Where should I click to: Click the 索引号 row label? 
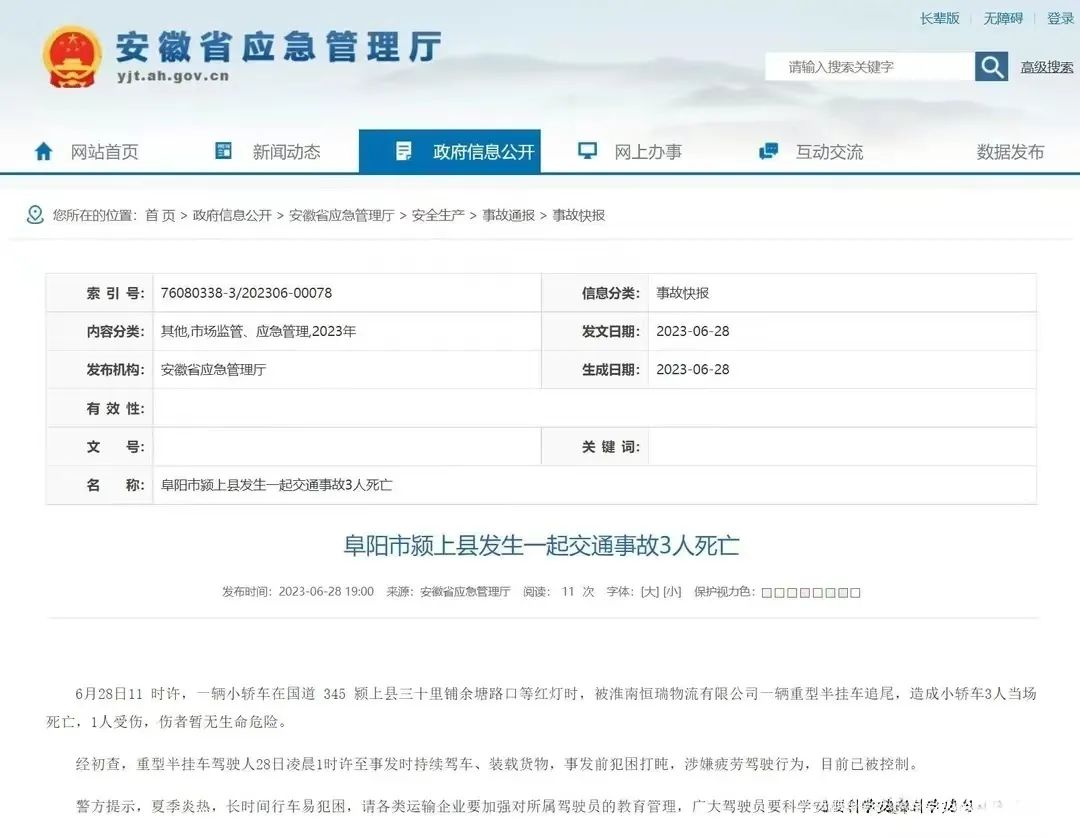(115, 293)
